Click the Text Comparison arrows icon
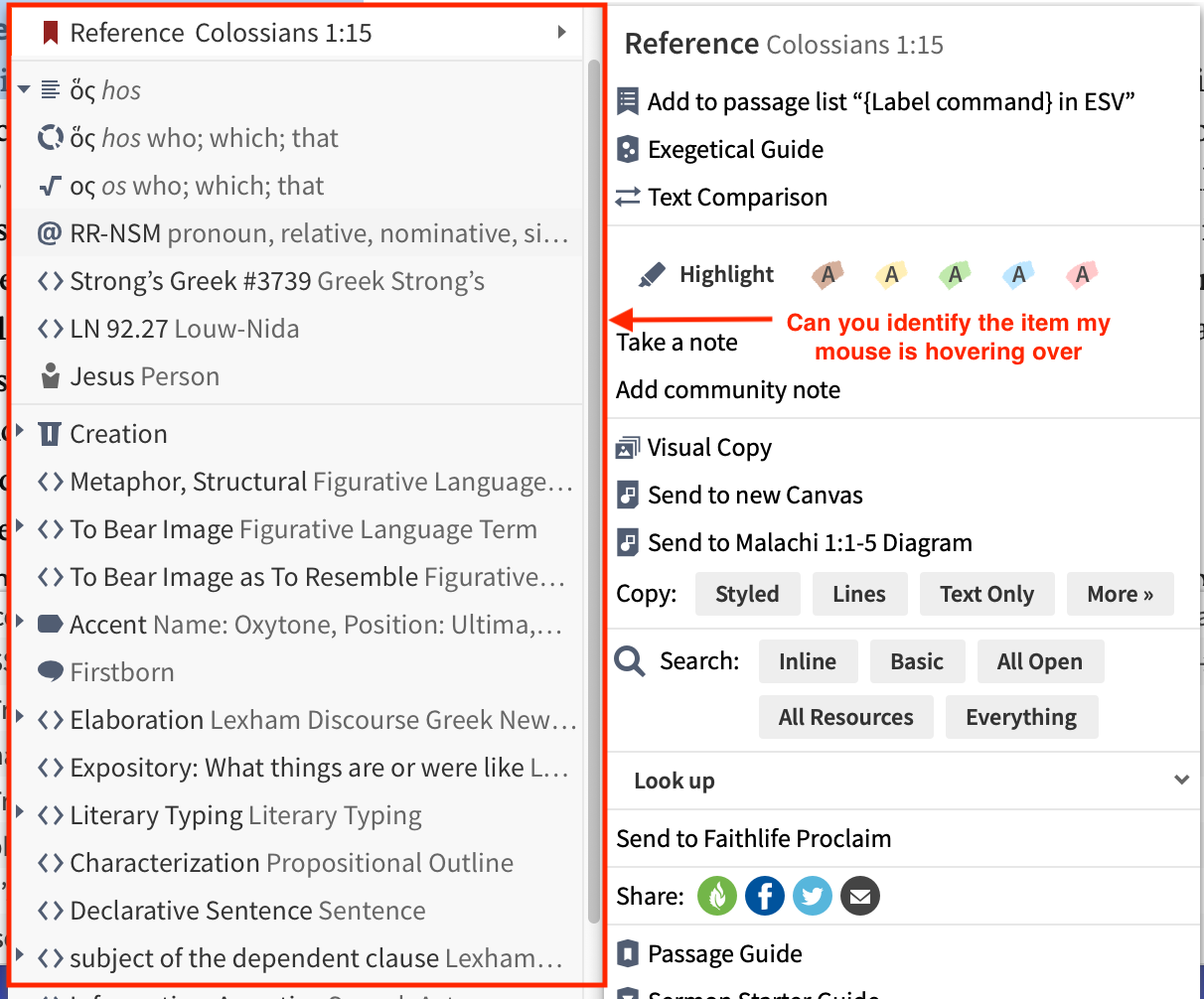1204x999 pixels. (627, 197)
